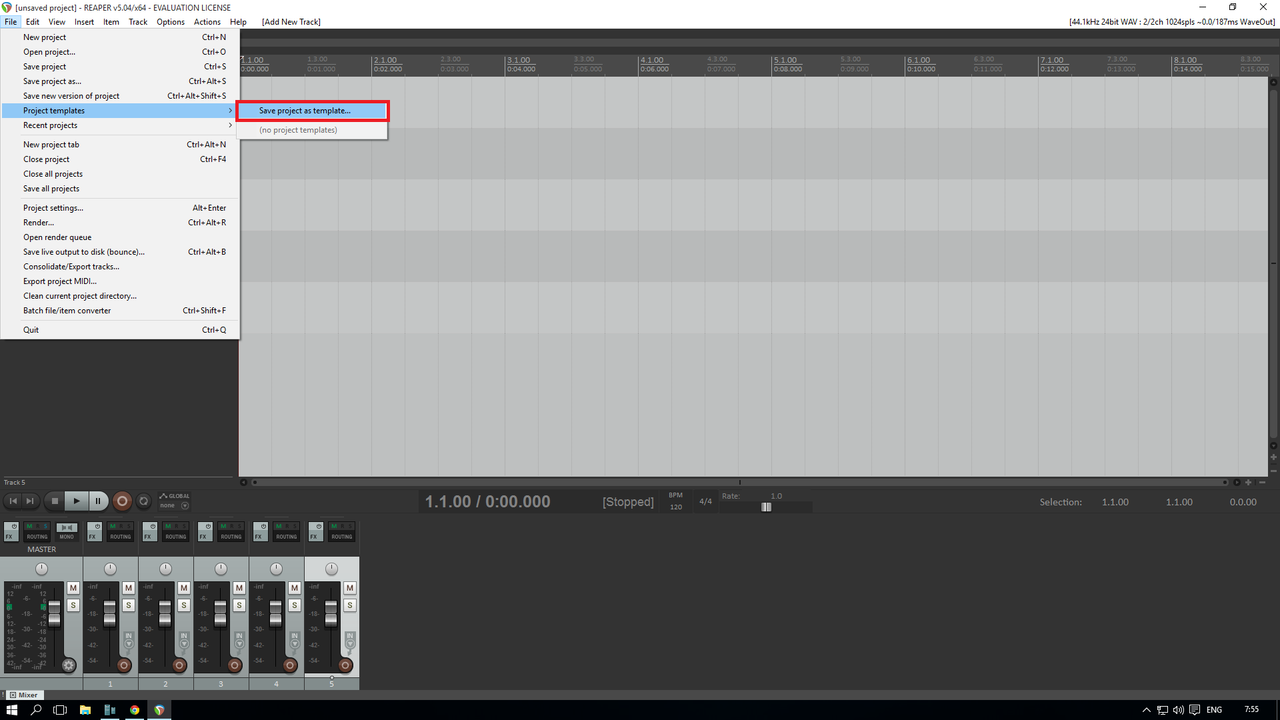Open FX window for track 4
The width and height of the screenshot is (1280, 720).
point(261,532)
